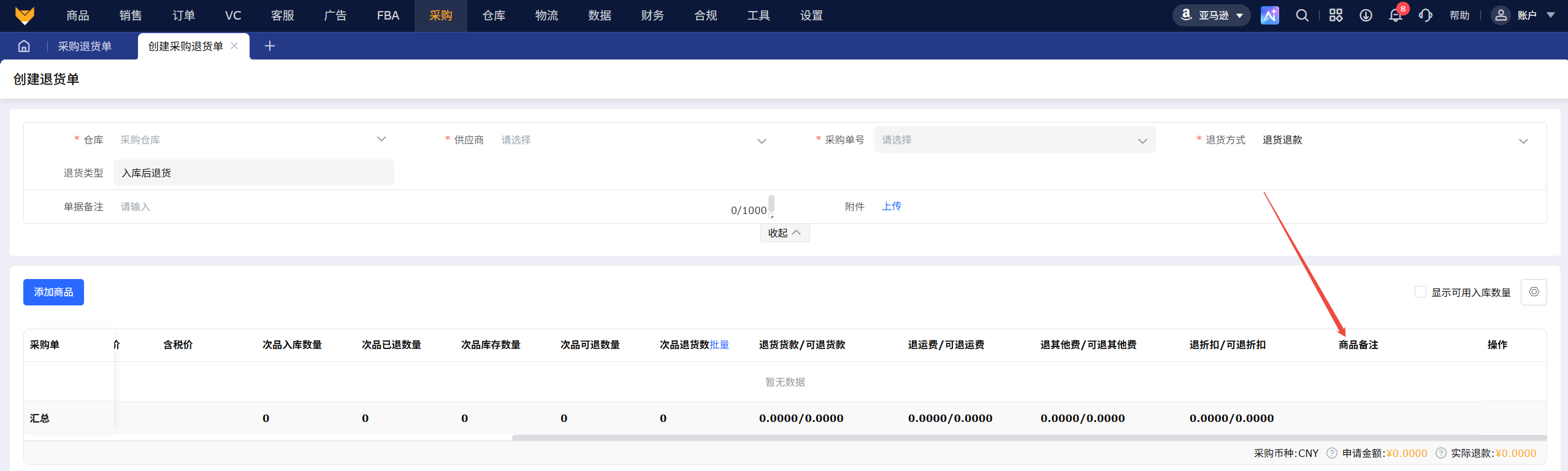Open table column settings gear icon
The image size is (1568, 471).
pyautogui.click(x=1534, y=292)
